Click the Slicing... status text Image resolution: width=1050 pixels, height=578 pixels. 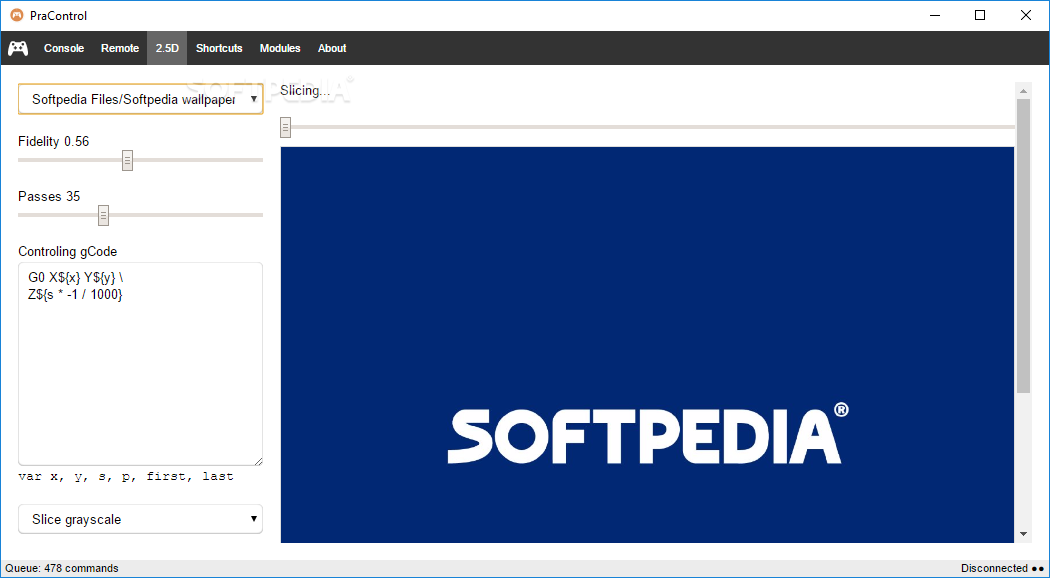click(305, 90)
